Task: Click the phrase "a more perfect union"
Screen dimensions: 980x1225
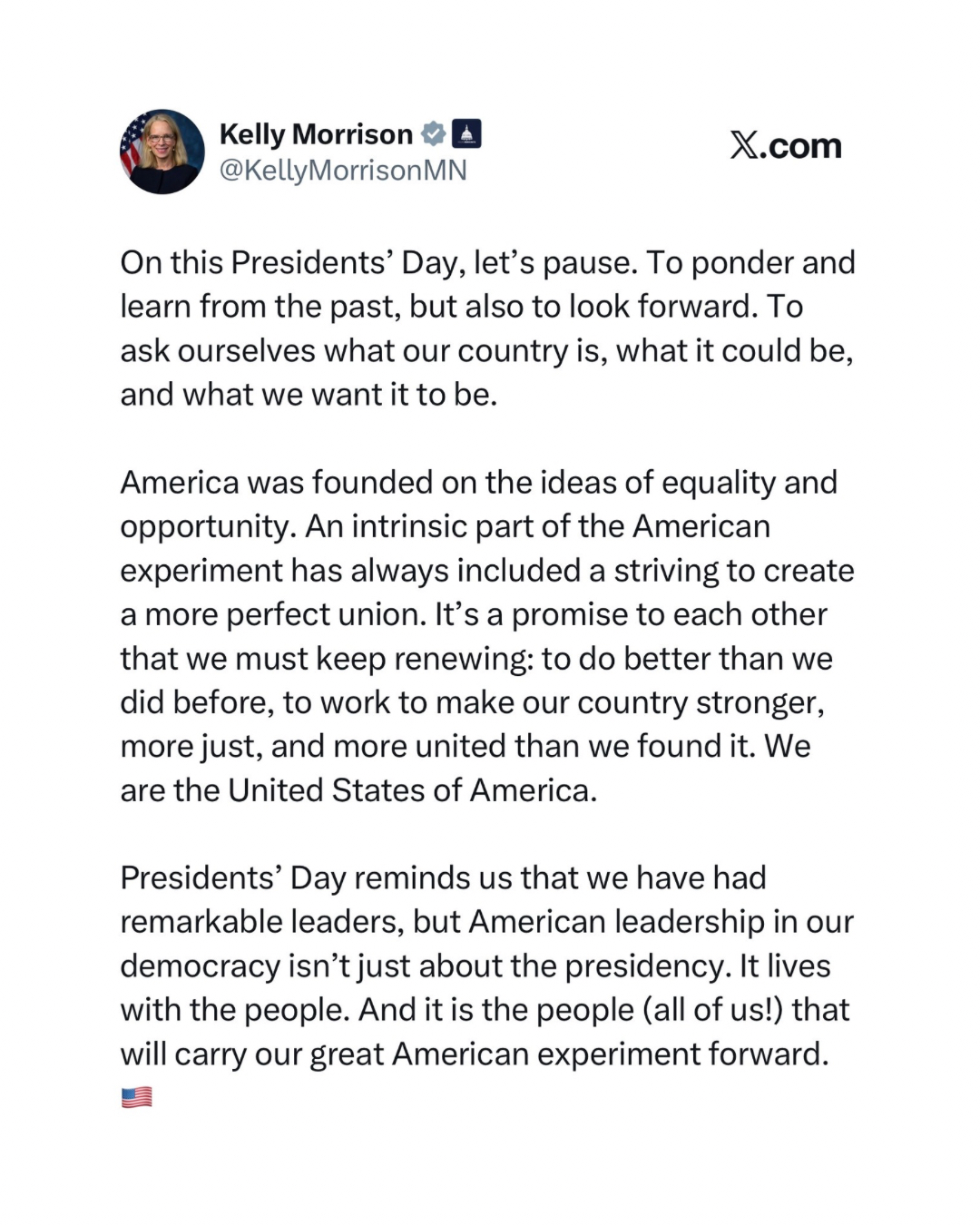Action: pyautogui.click(x=272, y=615)
